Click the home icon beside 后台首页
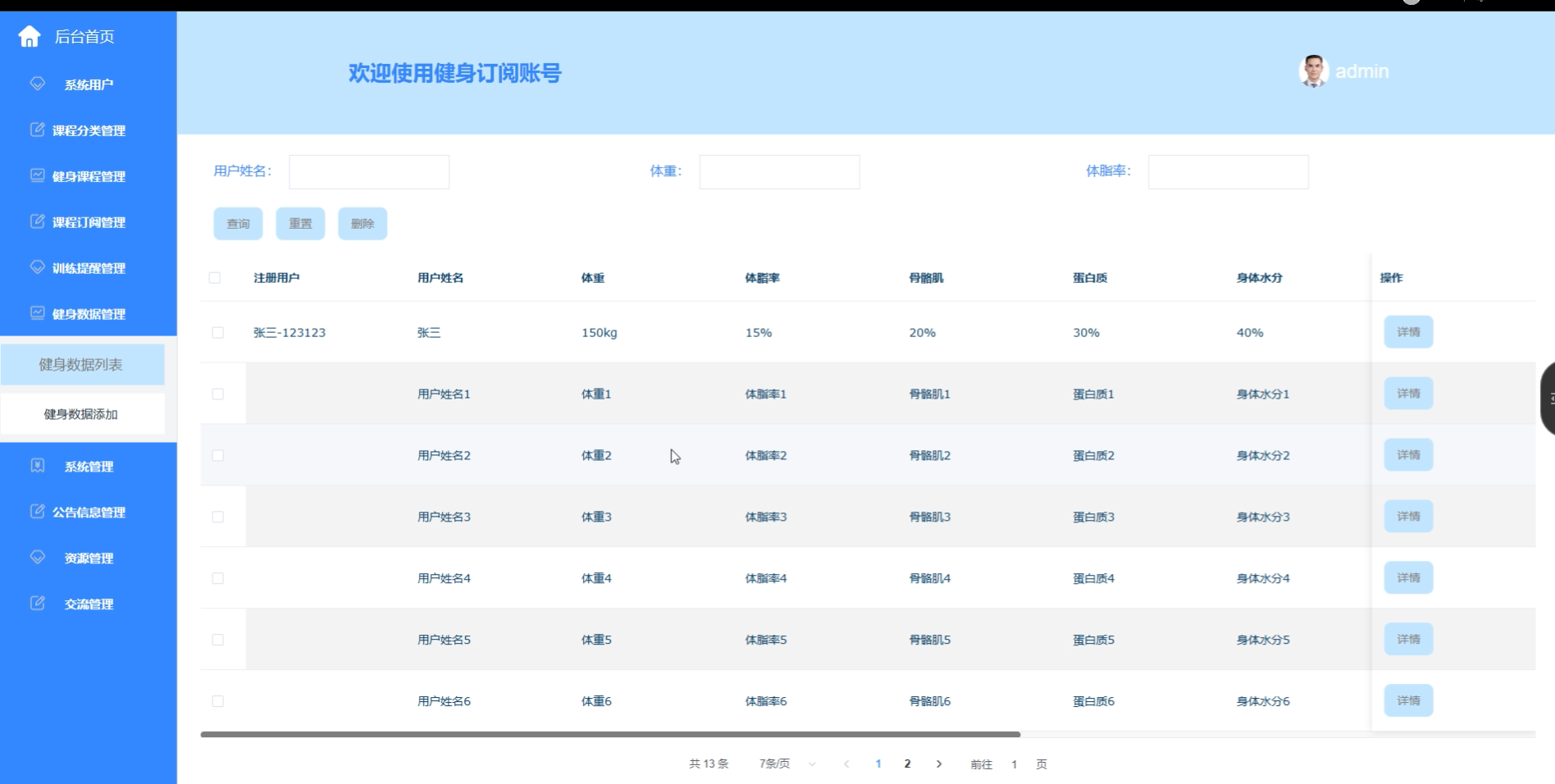 point(30,36)
